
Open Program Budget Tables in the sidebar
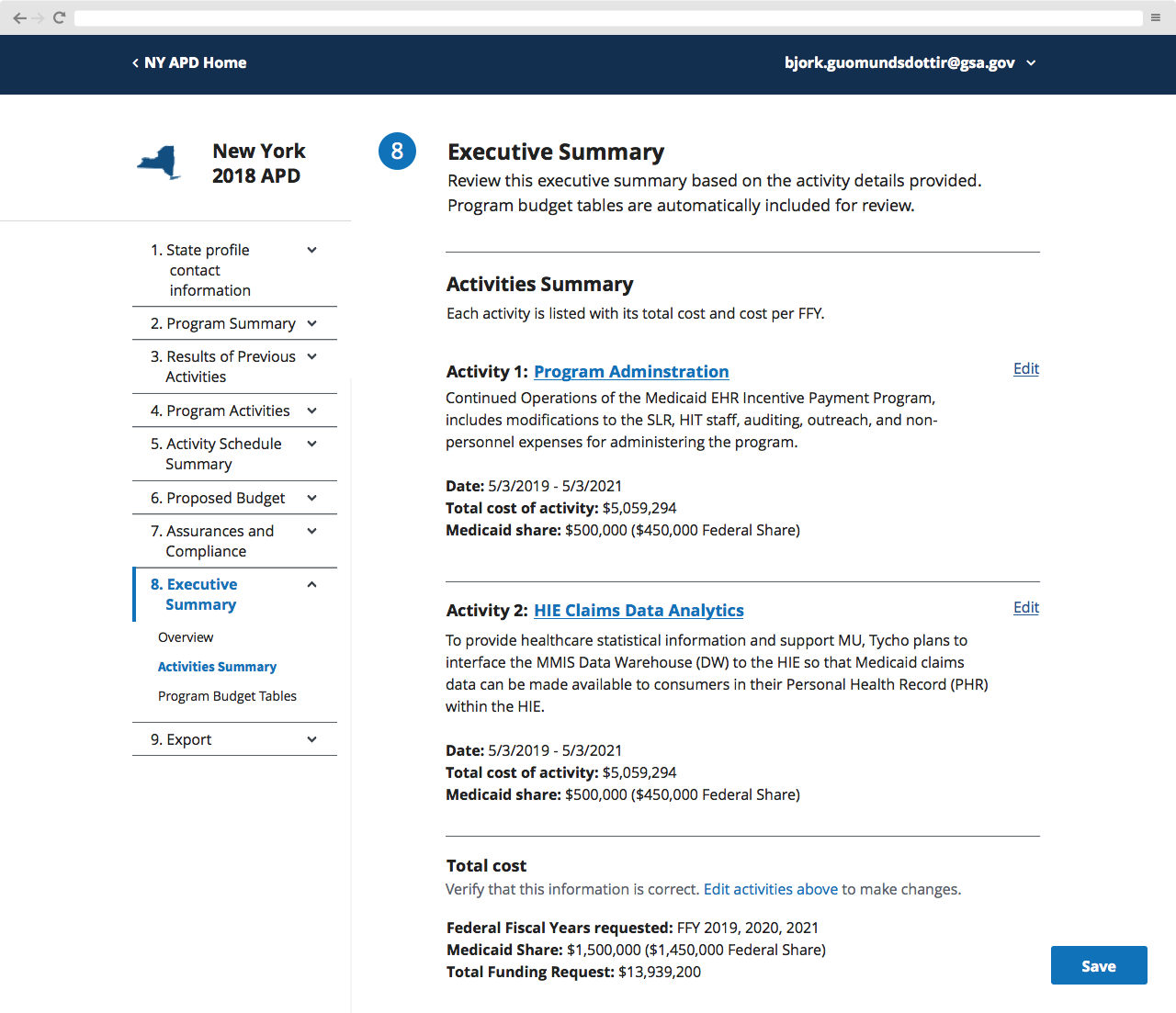[227, 695]
